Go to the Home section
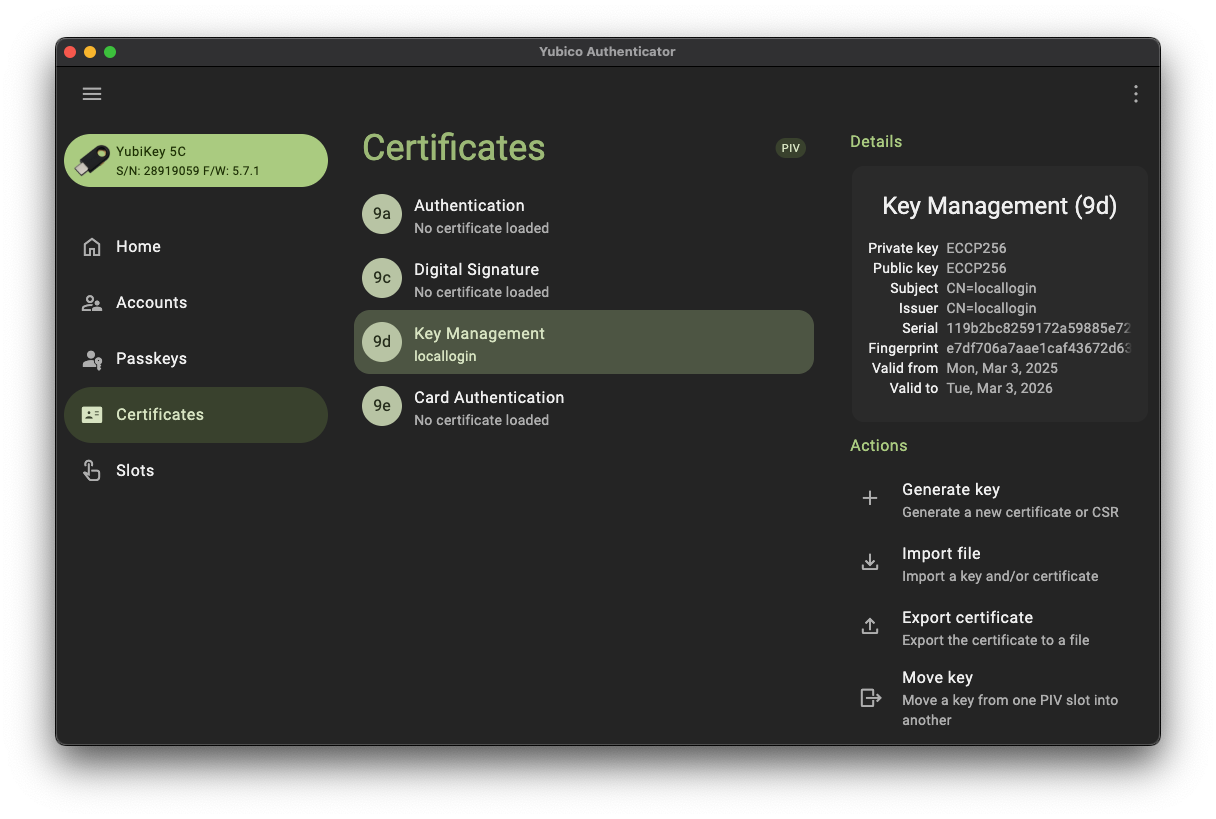This screenshot has height=819, width=1216. pyautogui.click(x=196, y=247)
